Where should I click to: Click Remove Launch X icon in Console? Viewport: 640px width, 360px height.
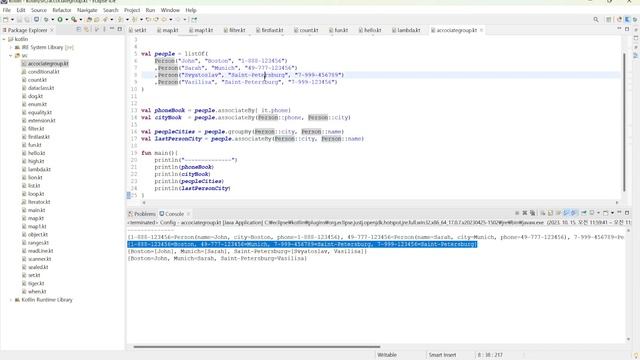[x=524, y=213]
